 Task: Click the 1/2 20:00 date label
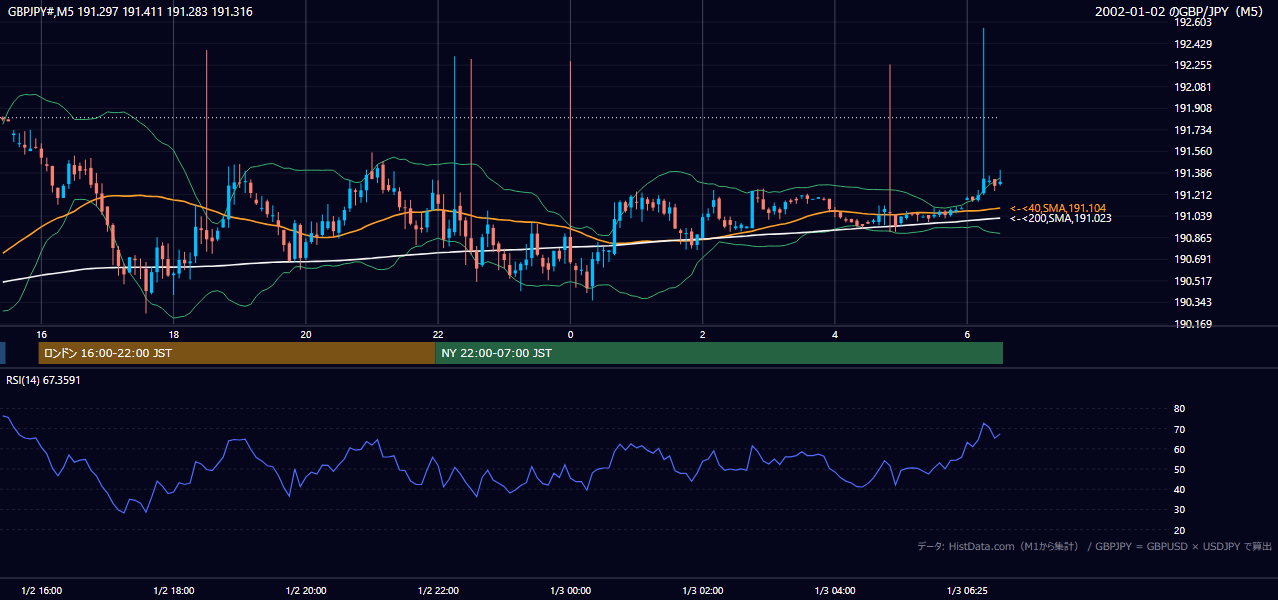pyautogui.click(x=306, y=590)
